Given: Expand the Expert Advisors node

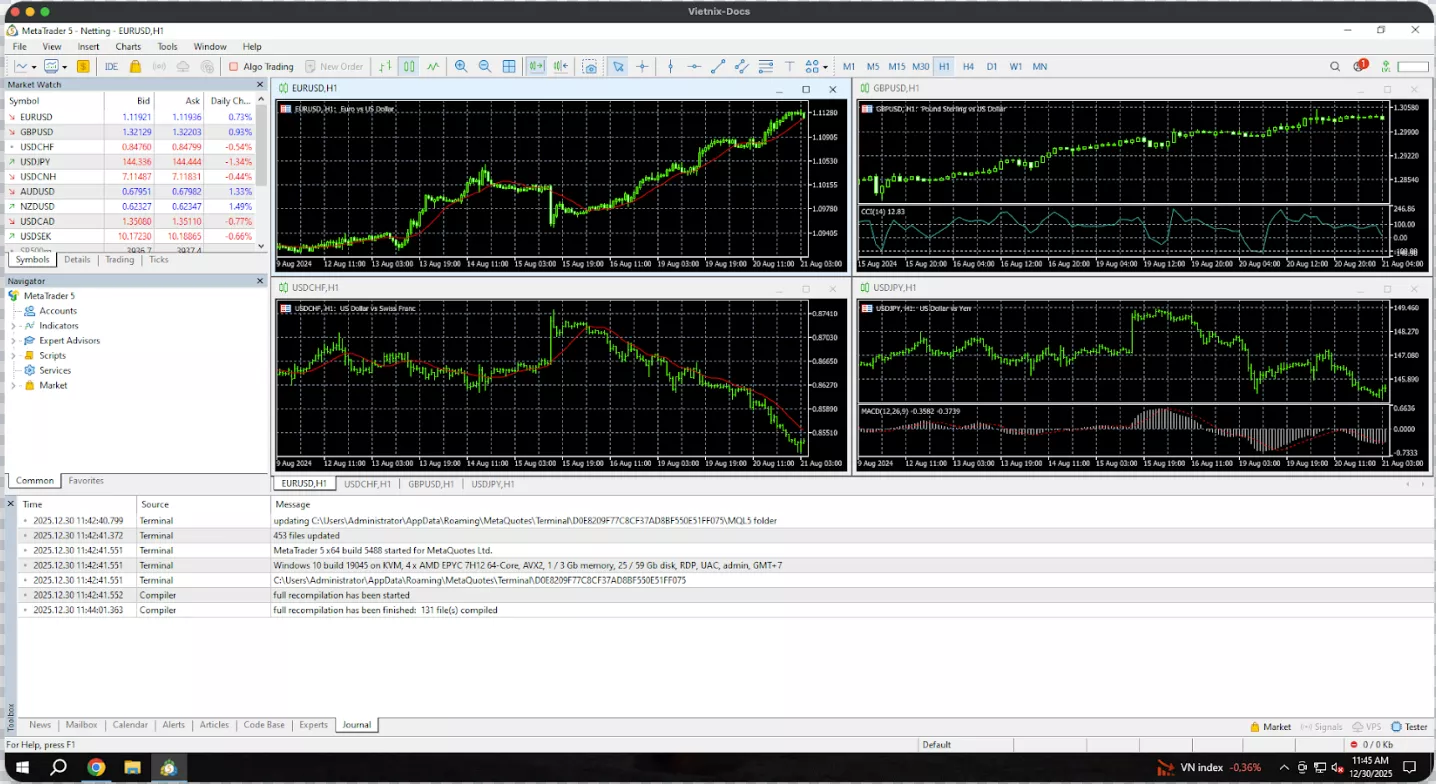Looking at the screenshot, I should pos(15,341).
